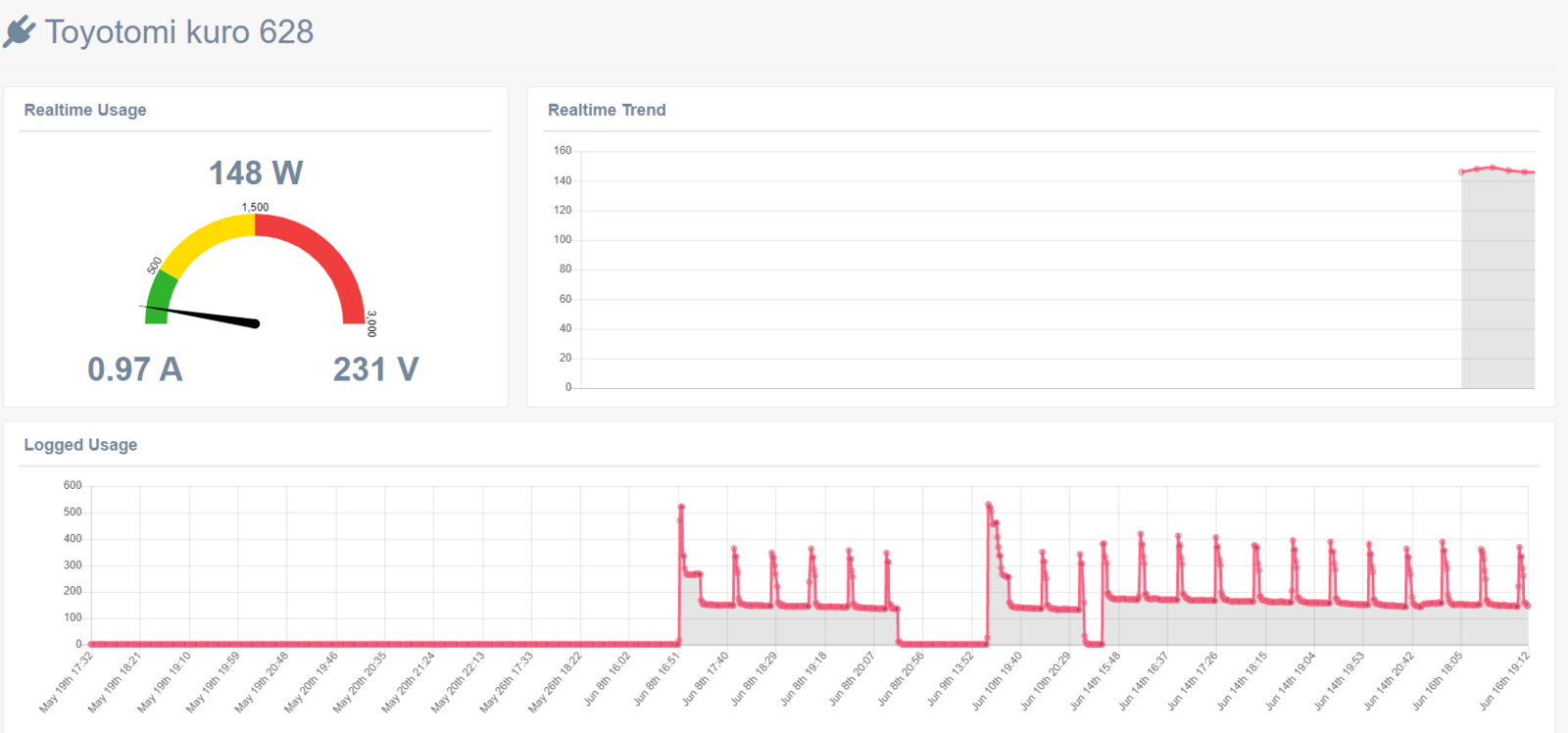The width and height of the screenshot is (1568, 733).
Task: Click the 0.97 A current reading
Action: tap(135, 369)
